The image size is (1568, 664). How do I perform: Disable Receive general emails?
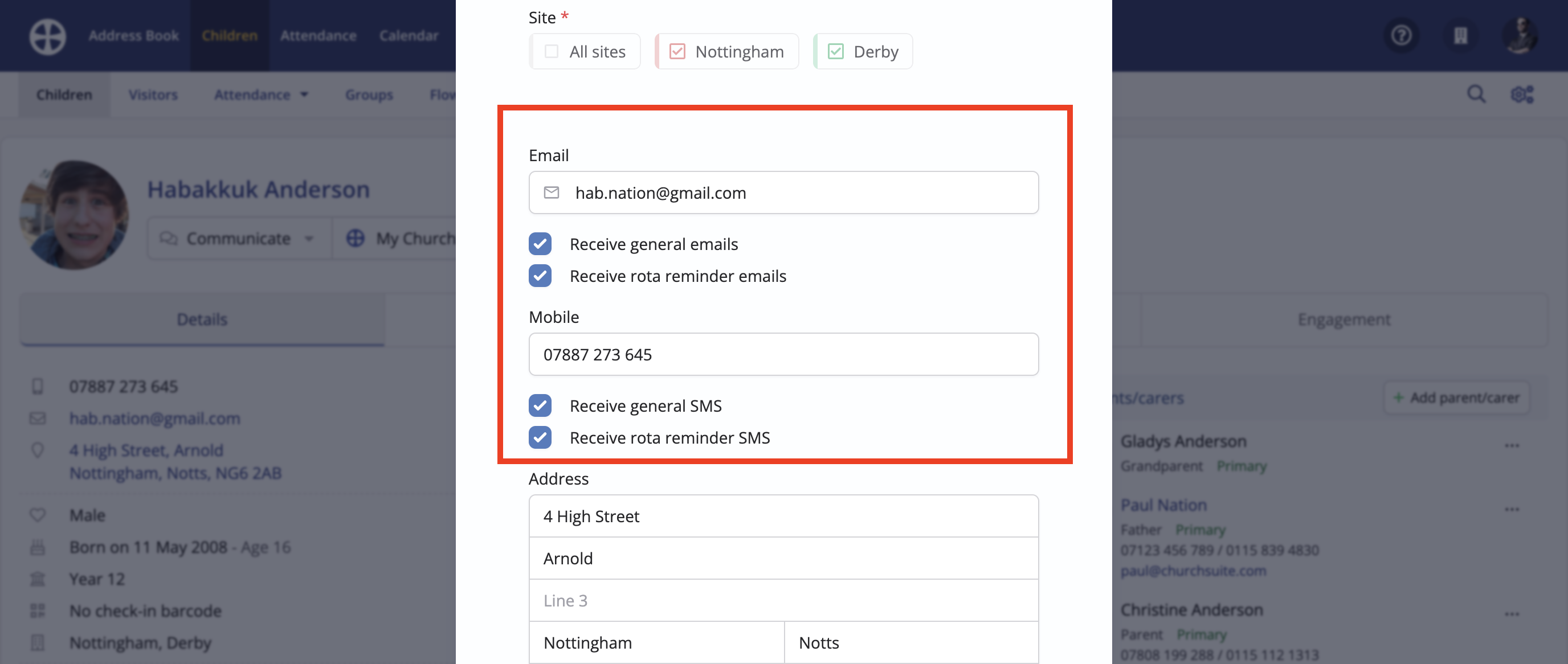point(540,244)
